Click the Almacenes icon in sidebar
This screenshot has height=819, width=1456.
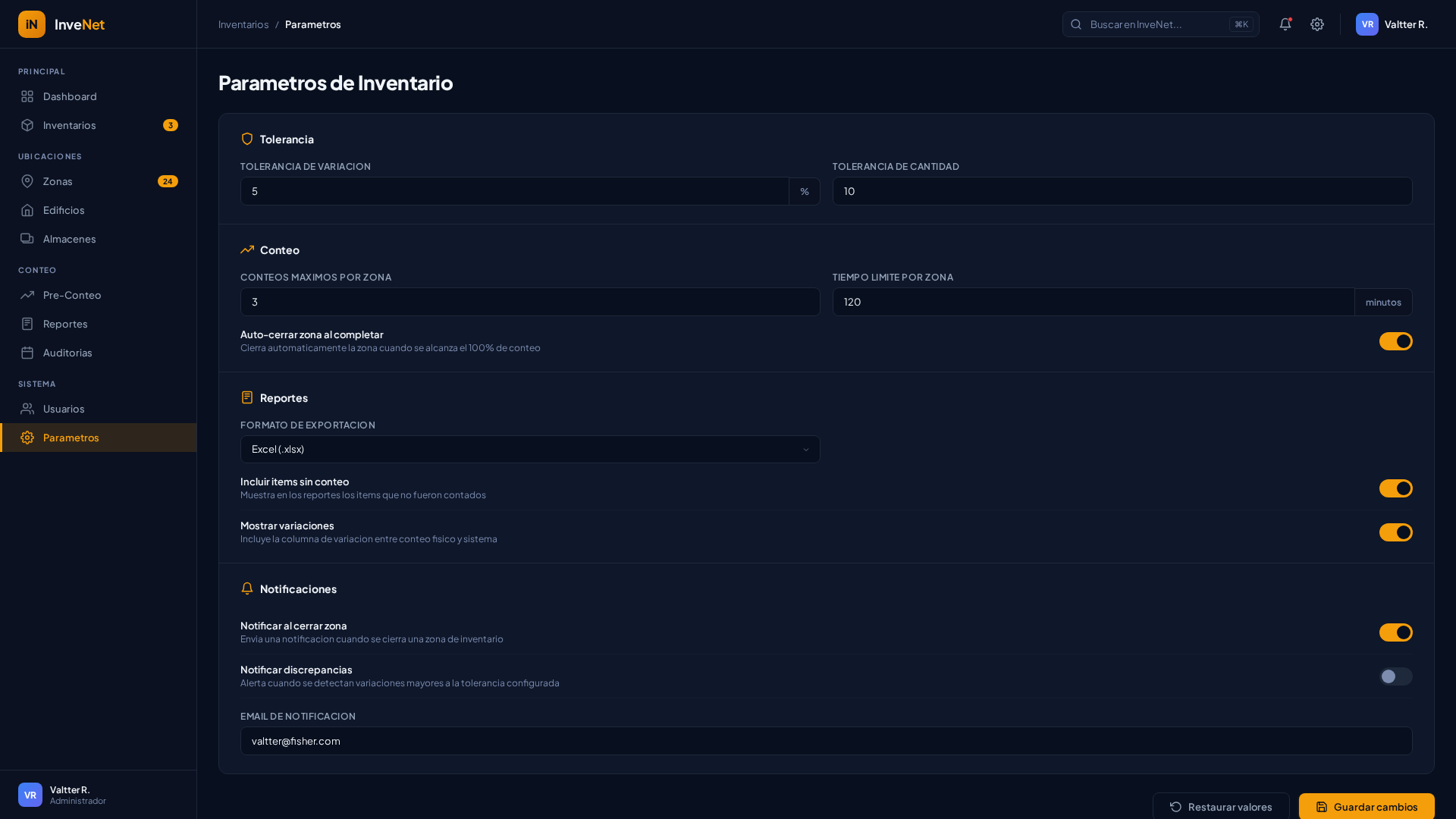point(27,239)
